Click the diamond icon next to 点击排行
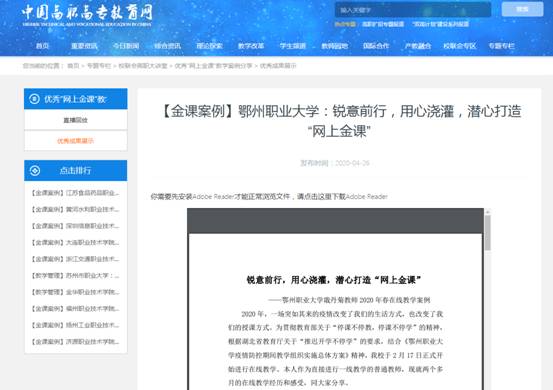The image size is (553, 390). pyautogui.click(x=35, y=171)
